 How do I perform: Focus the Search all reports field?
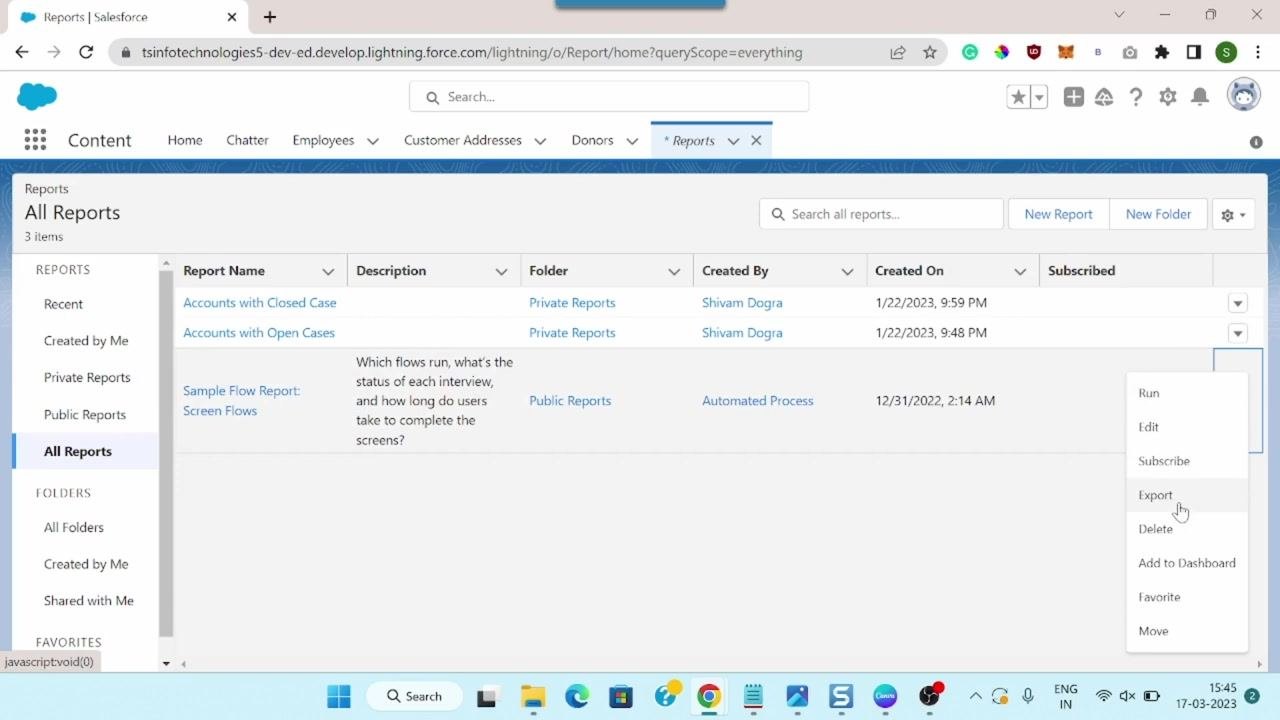[881, 214]
